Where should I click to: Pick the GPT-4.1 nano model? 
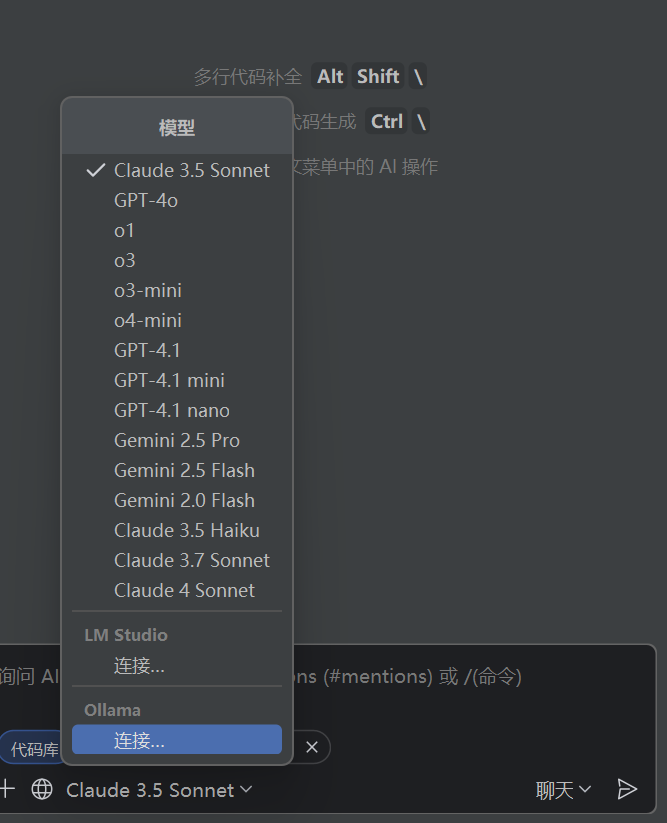(172, 411)
